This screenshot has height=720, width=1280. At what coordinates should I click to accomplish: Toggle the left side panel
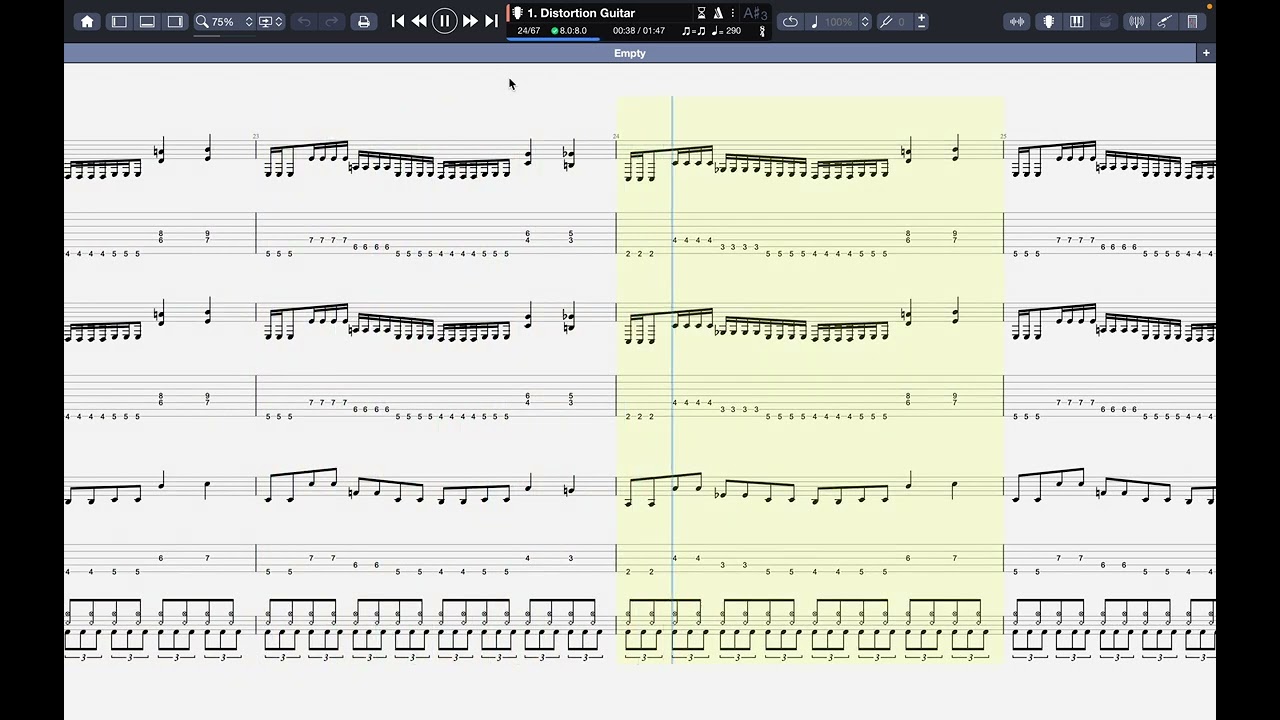119,21
